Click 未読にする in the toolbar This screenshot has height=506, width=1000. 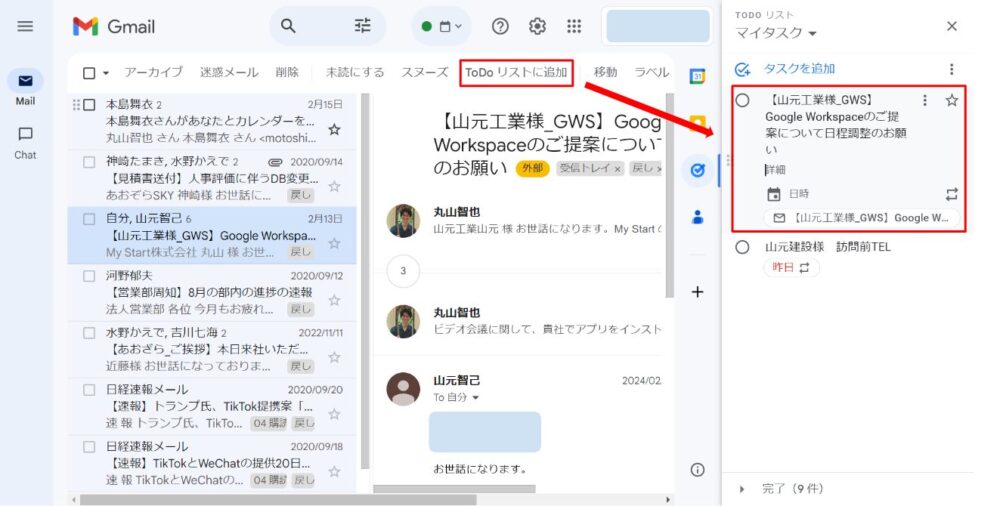(355, 72)
